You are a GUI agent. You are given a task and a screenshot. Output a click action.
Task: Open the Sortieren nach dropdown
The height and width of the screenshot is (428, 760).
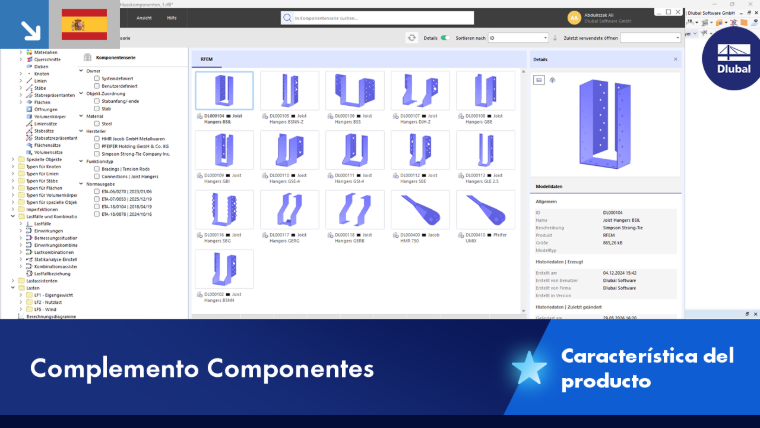pos(518,38)
